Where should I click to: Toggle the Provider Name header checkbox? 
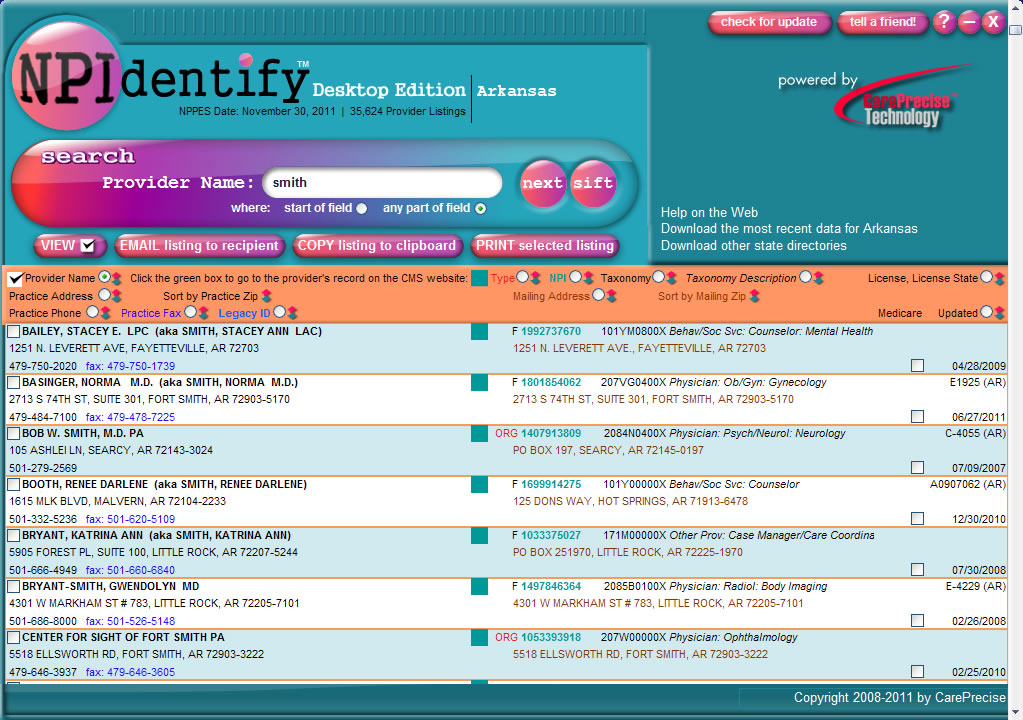[x=15, y=279]
